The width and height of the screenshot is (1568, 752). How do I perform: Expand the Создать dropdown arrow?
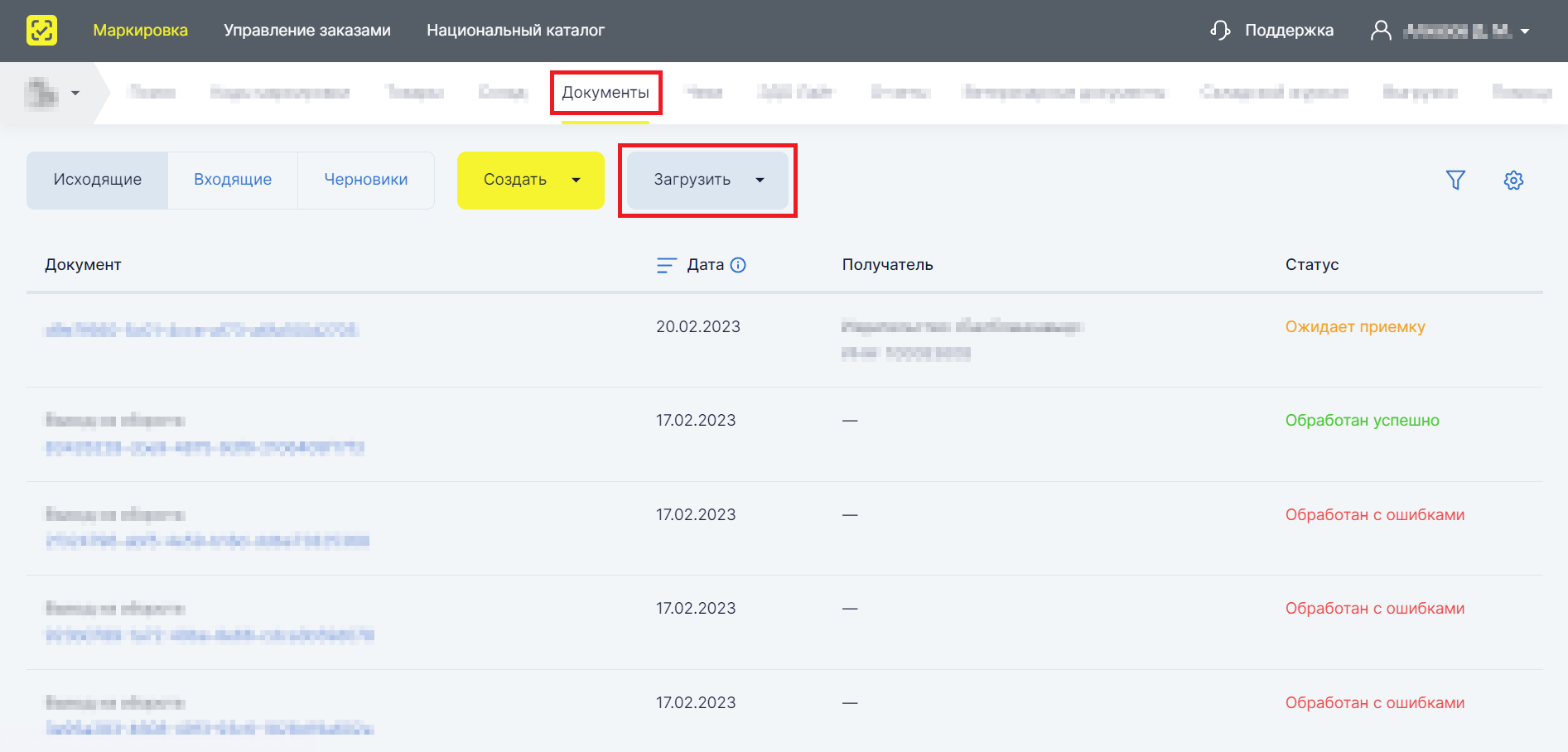point(577,180)
